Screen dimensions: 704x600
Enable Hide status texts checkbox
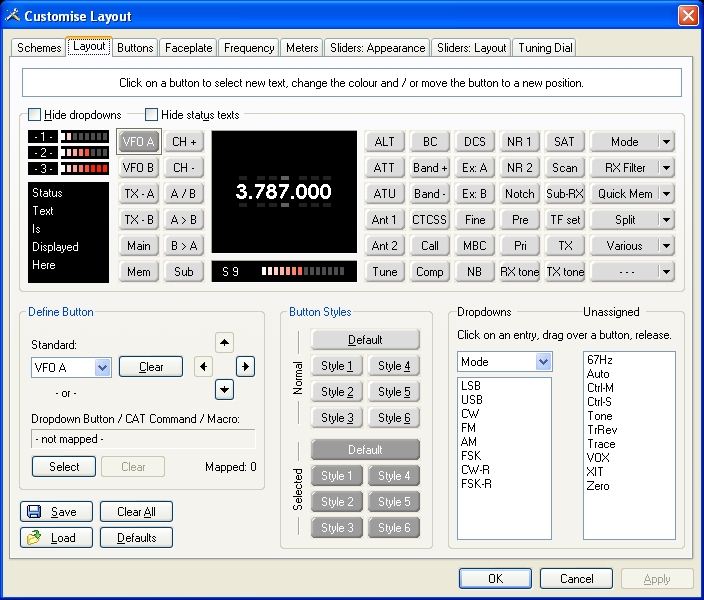tap(151, 115)
